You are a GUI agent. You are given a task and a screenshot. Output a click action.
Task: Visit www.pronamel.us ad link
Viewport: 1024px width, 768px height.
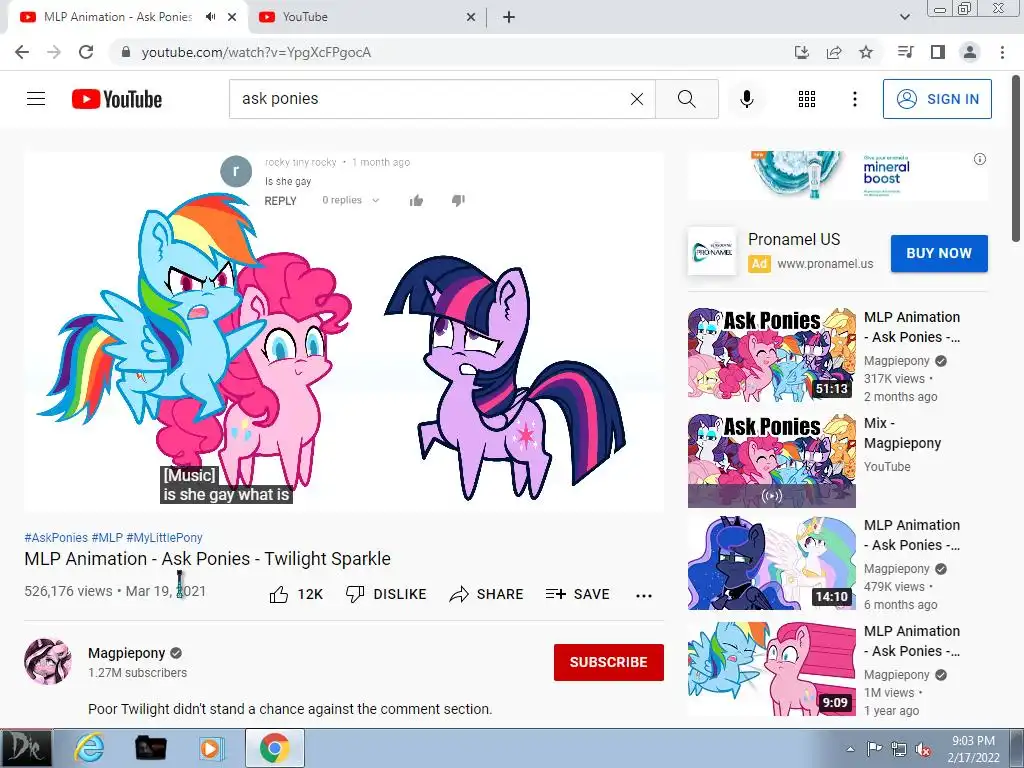(825, 264)
